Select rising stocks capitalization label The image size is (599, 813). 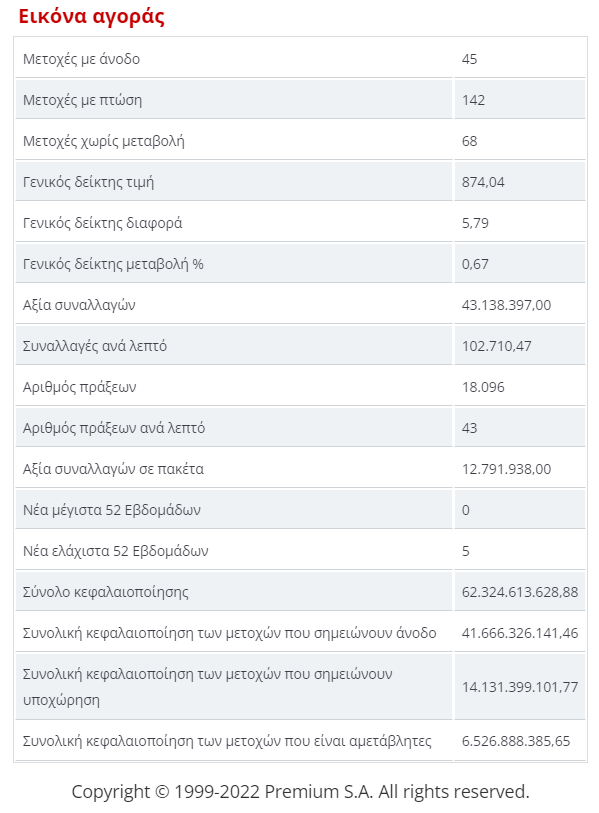230,633
